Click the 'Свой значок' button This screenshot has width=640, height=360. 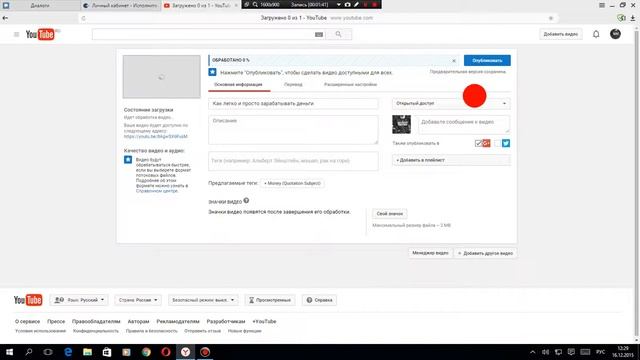click(x=389, y=213)
